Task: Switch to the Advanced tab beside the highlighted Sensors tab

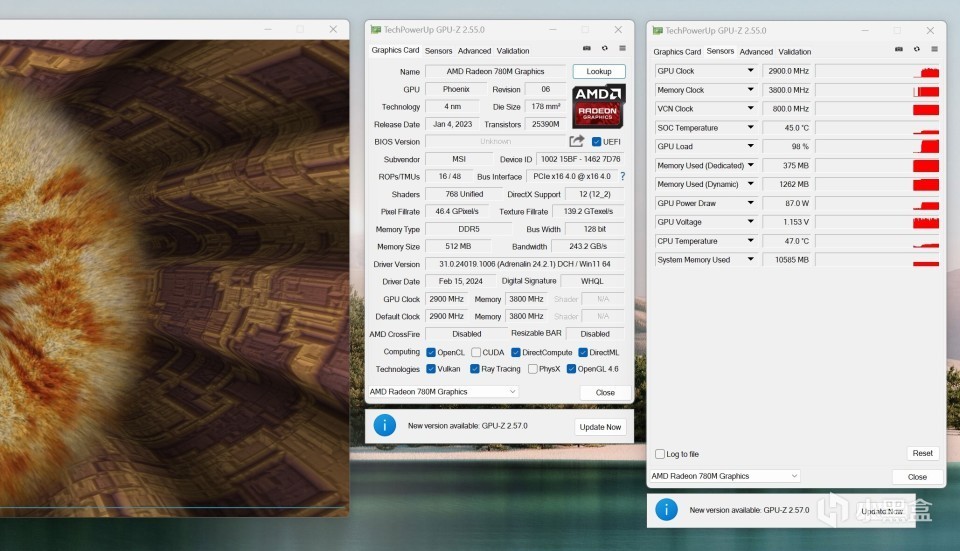Action: 756,52
